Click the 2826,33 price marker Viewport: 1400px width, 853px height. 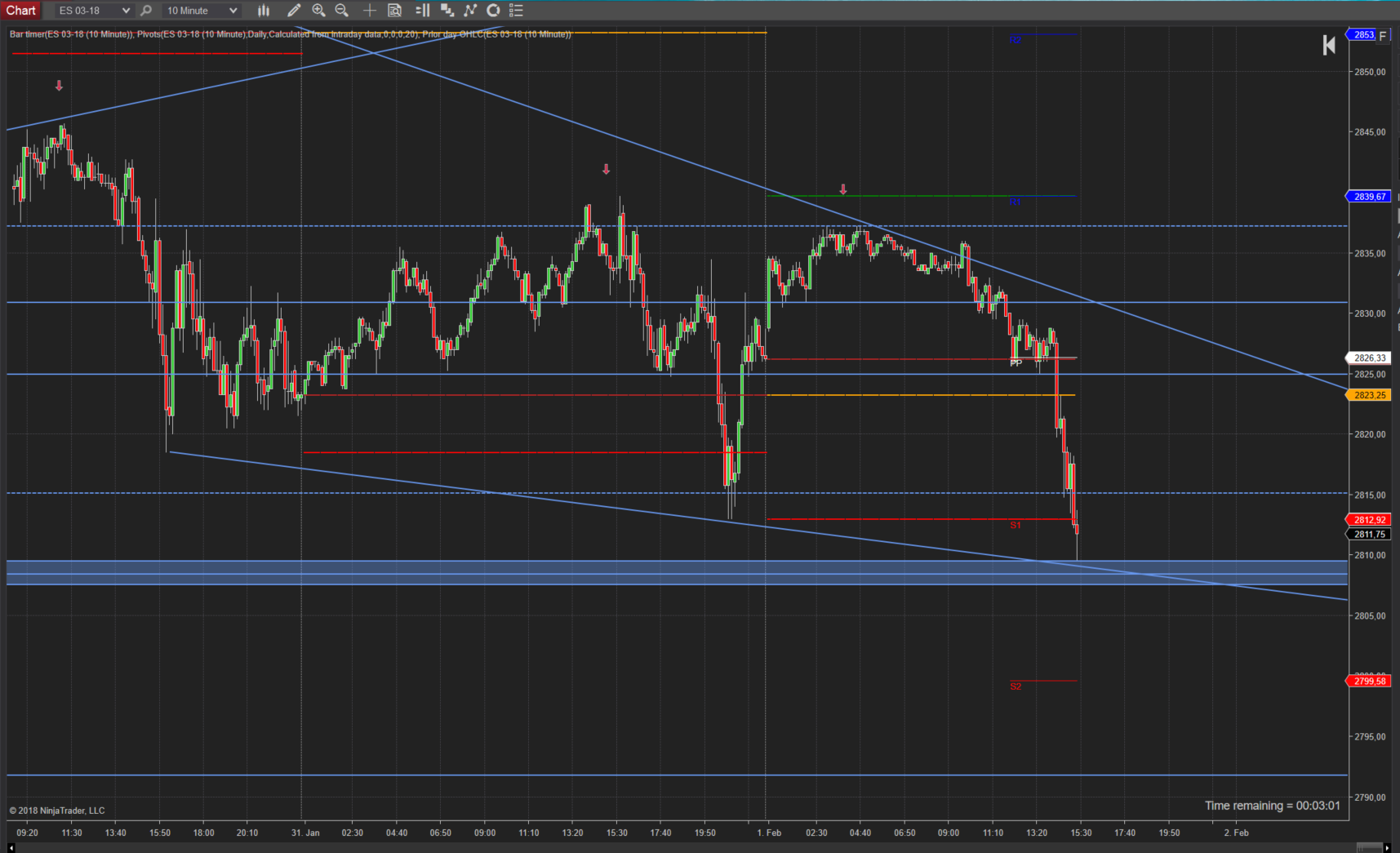click(x=1367, y=358)
